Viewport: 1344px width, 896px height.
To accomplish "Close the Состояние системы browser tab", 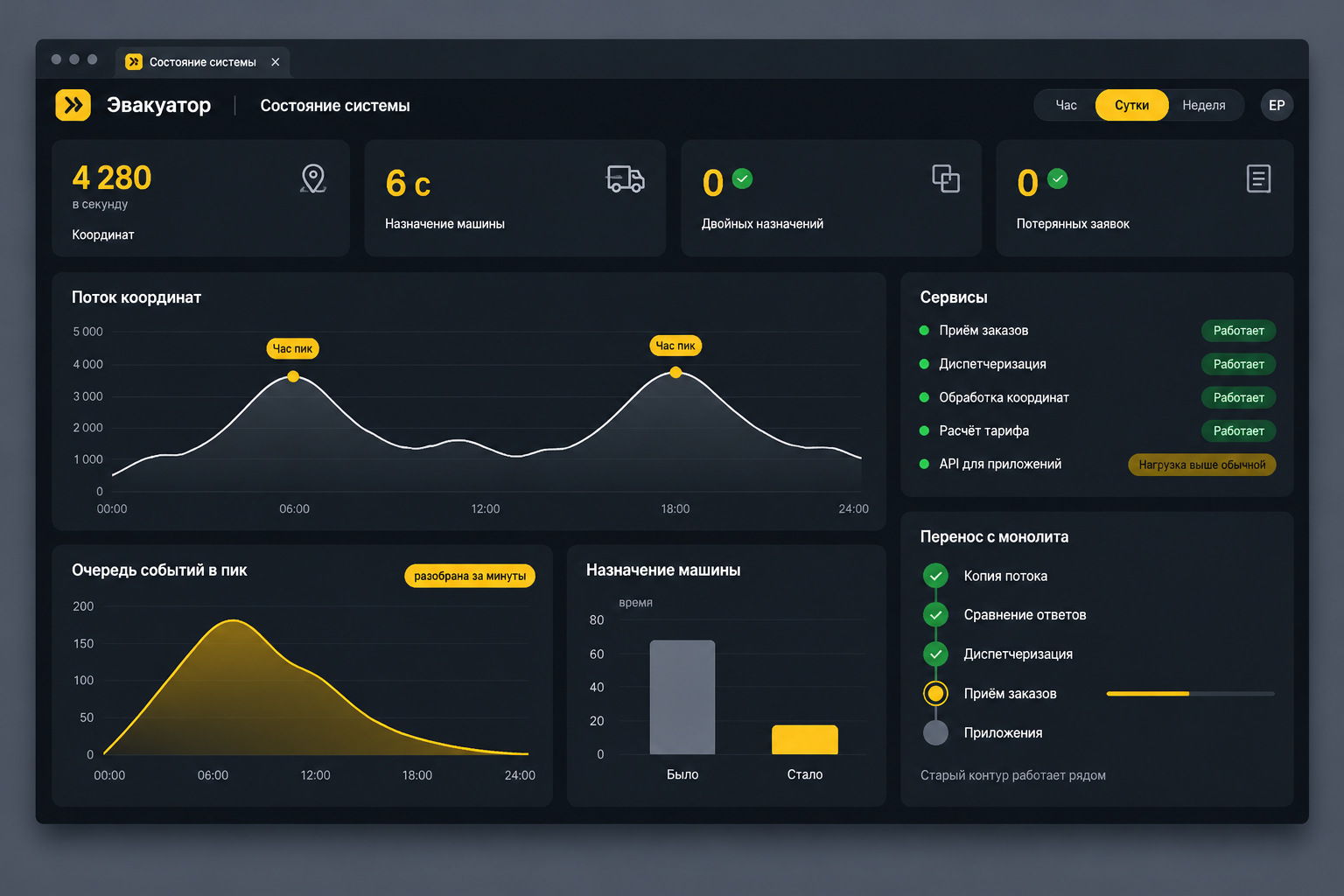I will 276,62.
